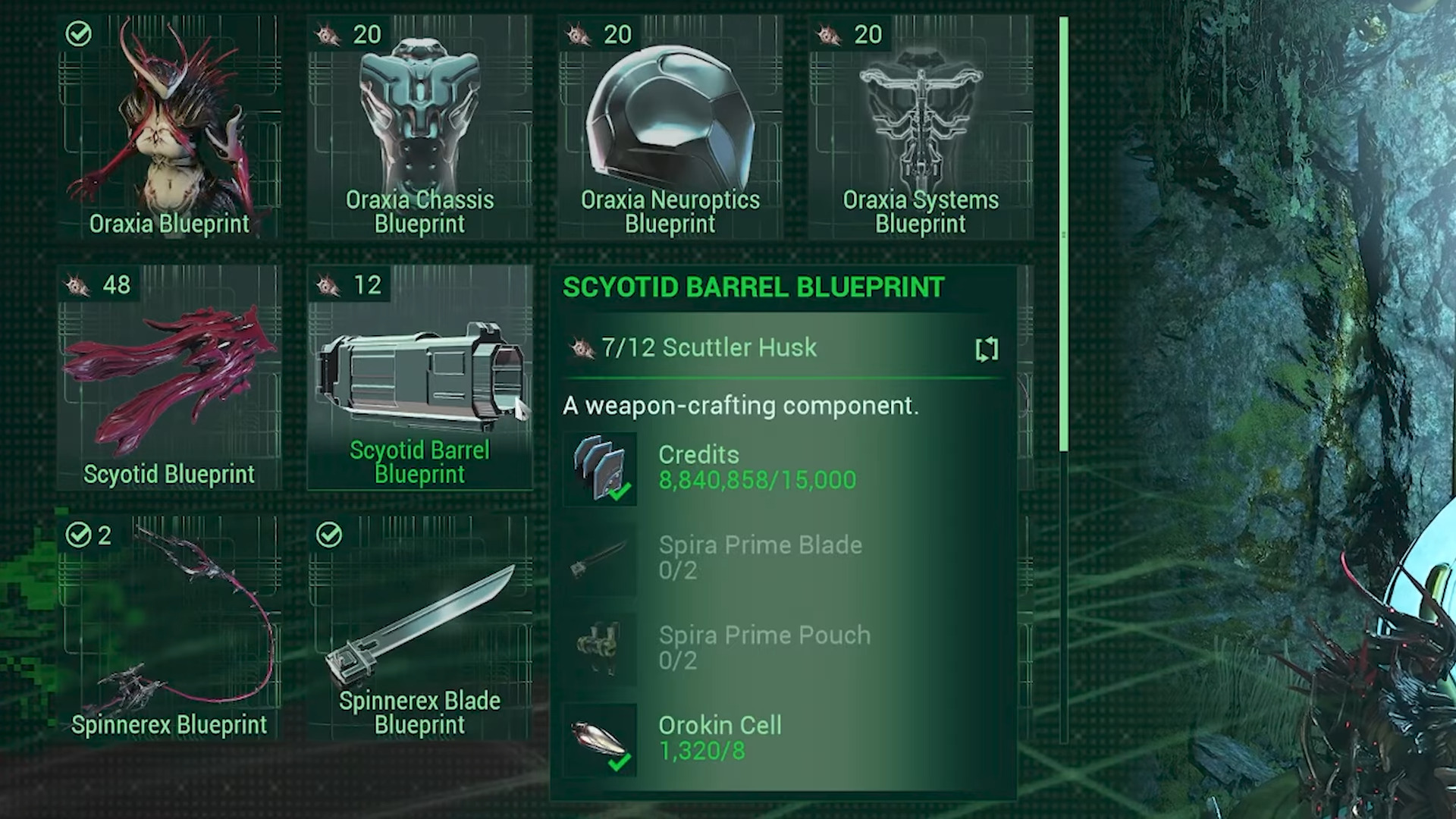Open the Scyotid Blueprint item

click(x=169, y=377)
